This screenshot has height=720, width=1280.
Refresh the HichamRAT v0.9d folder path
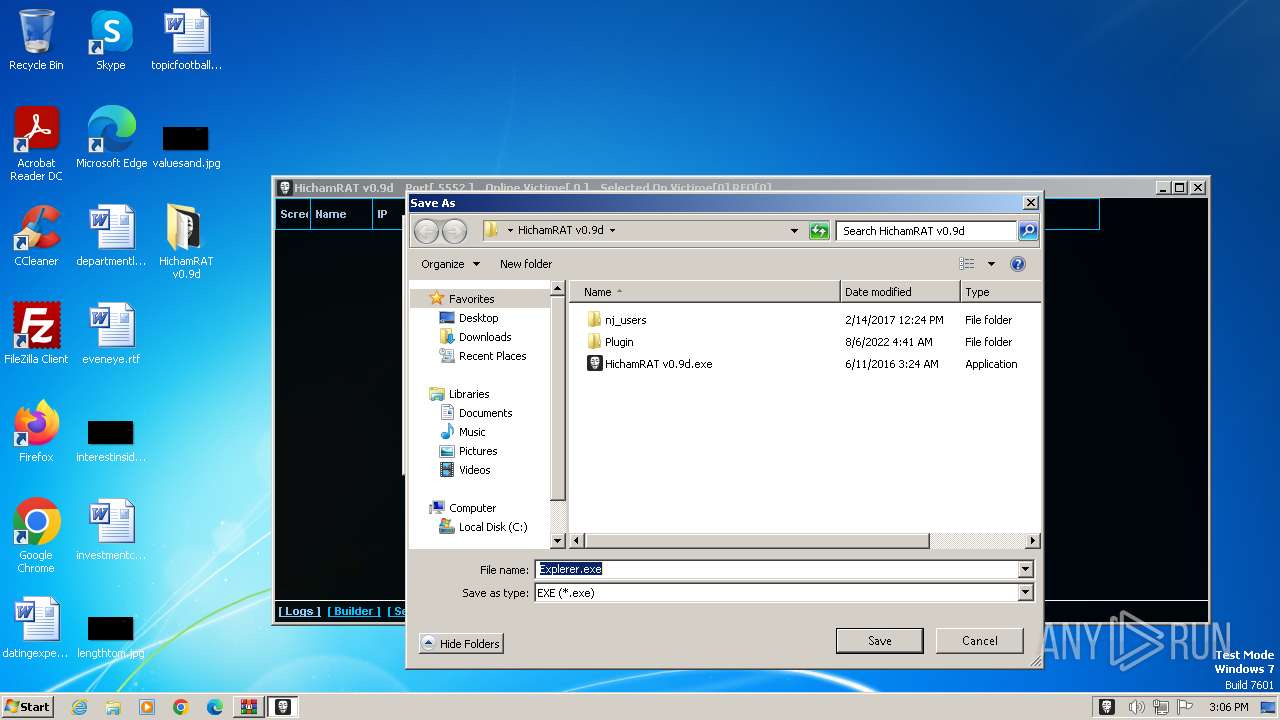point(819,231)
